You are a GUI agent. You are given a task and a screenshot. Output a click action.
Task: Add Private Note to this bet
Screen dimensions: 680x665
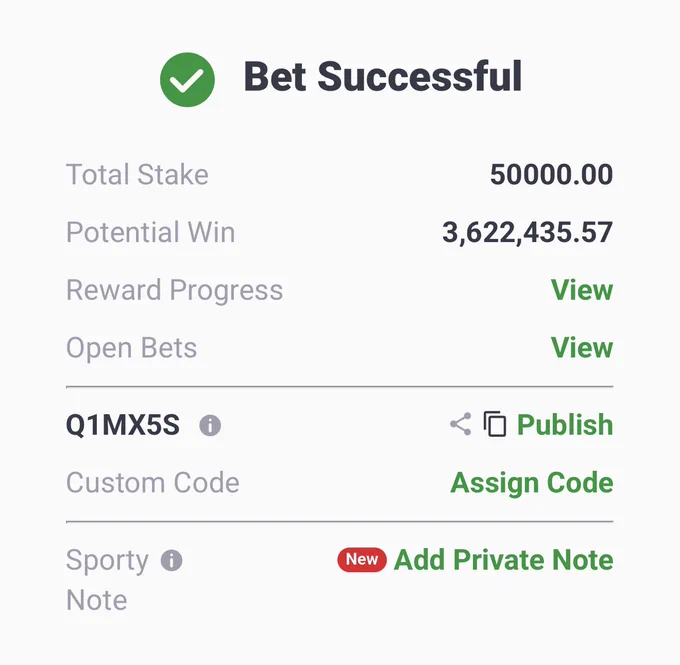pyautogui.click(x=503, y=560)
